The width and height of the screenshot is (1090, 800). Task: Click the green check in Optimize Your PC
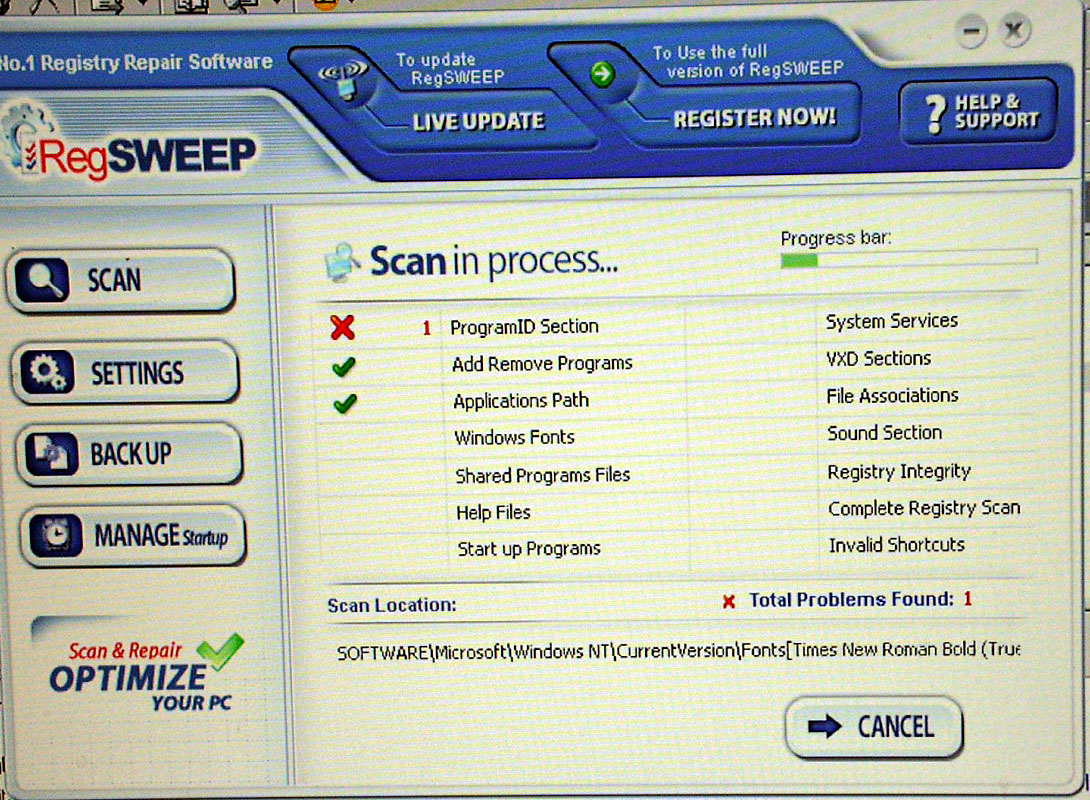click(220, 651)
